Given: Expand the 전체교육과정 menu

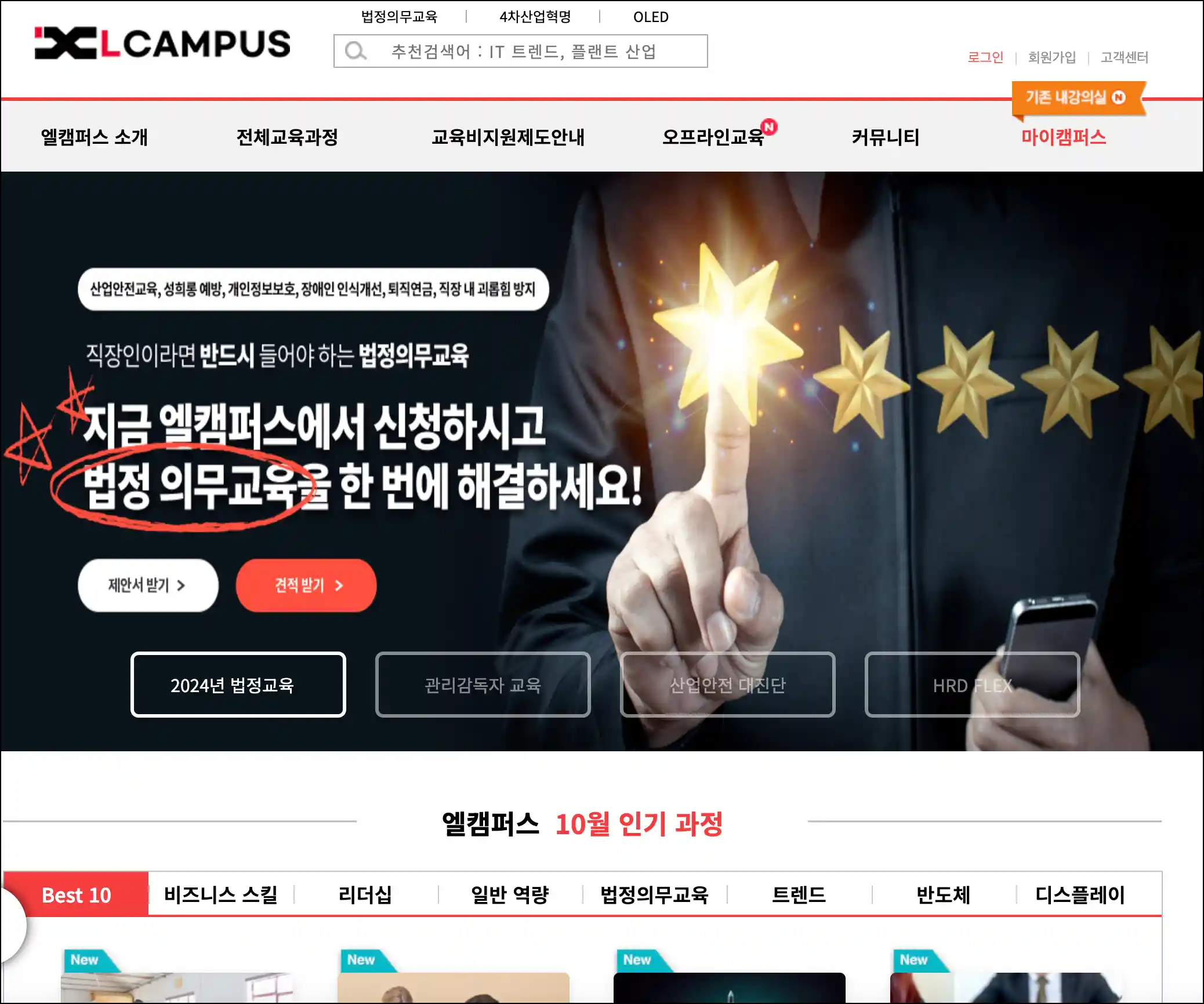Looking at the screenshot, I should 287,137.
